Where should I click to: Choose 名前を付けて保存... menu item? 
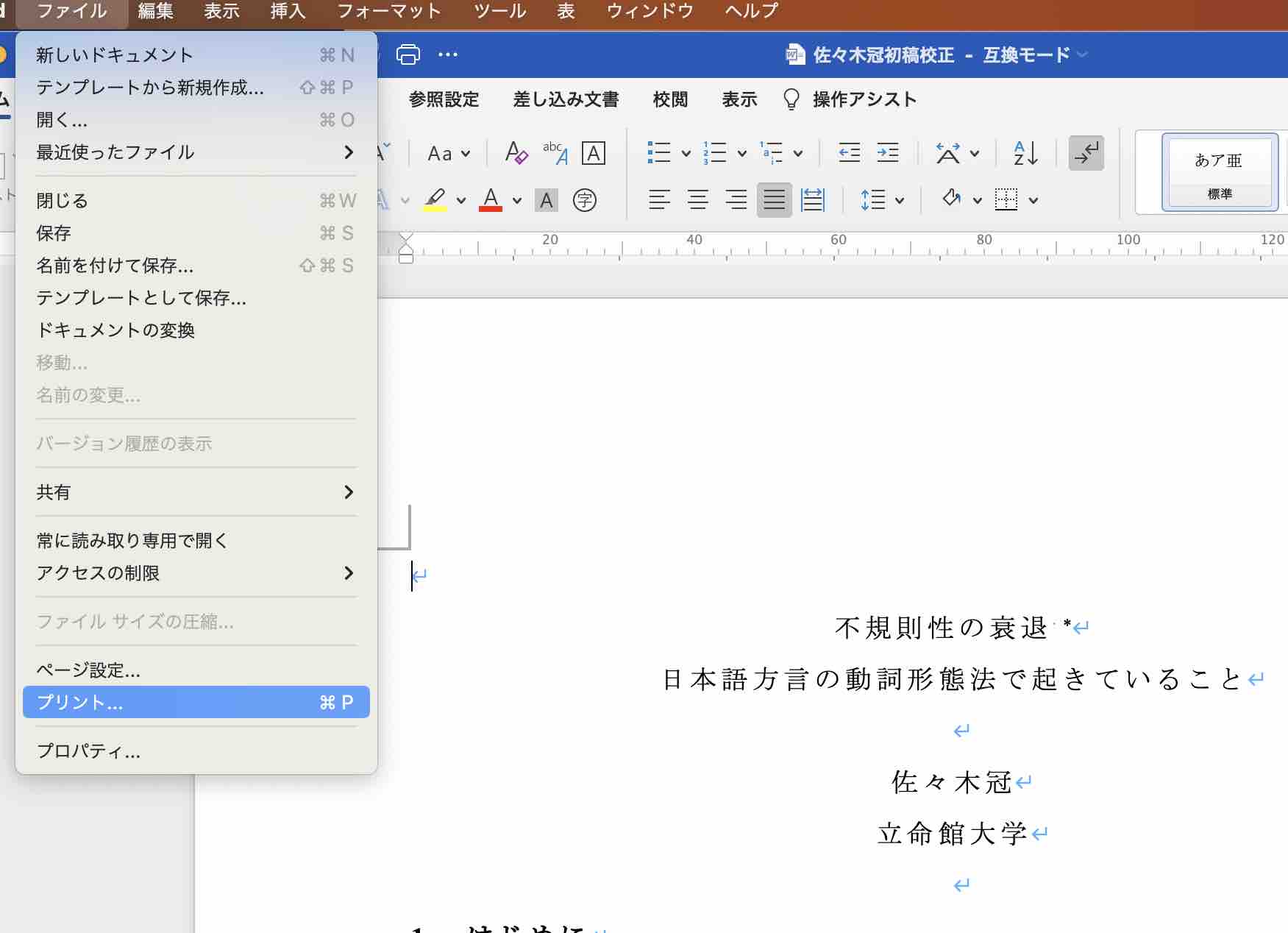coord(196,266)
